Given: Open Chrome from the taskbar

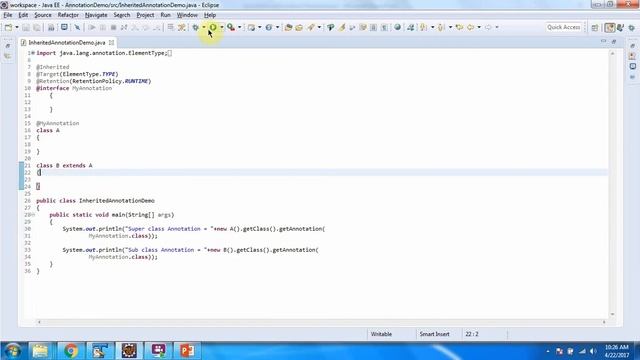Looking at the screenshot, I should [x=70, y=351].
